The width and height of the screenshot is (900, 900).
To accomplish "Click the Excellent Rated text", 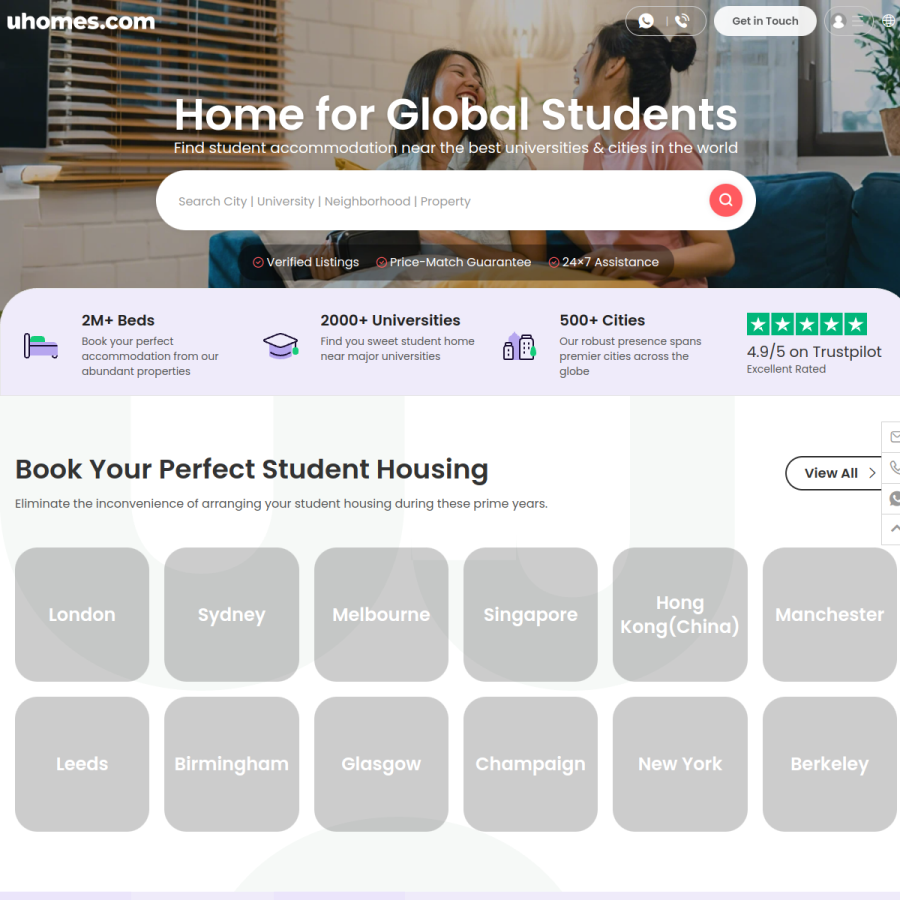I will 786,369.
